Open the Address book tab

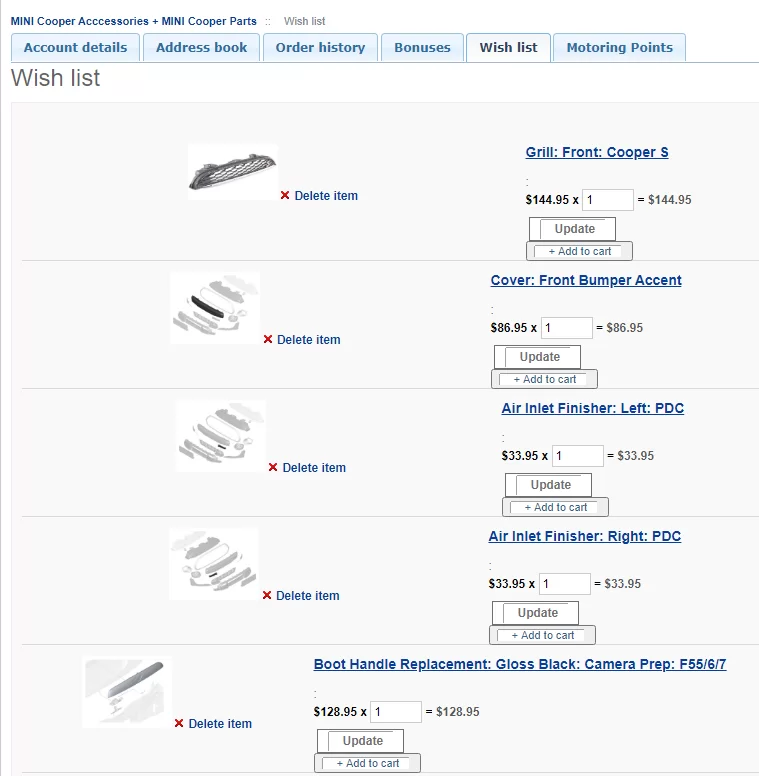(x=201, y=47)
